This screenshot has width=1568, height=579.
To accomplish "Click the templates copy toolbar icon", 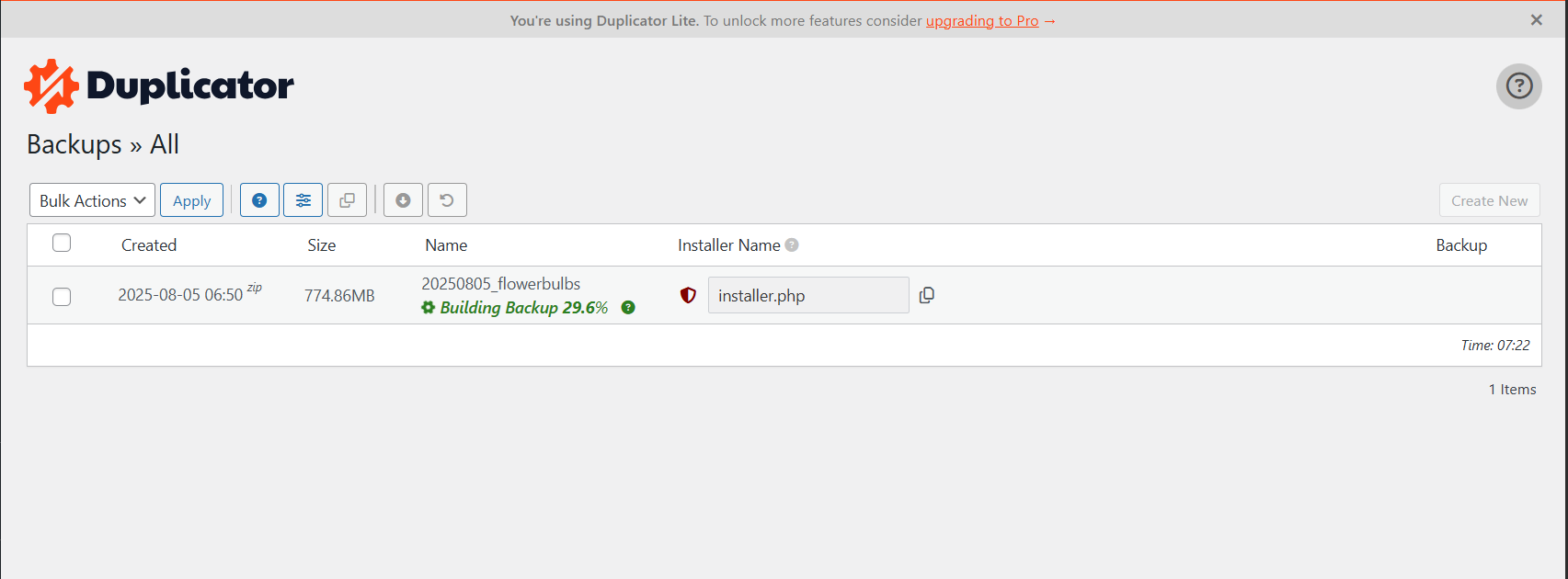I will point(348,200).
